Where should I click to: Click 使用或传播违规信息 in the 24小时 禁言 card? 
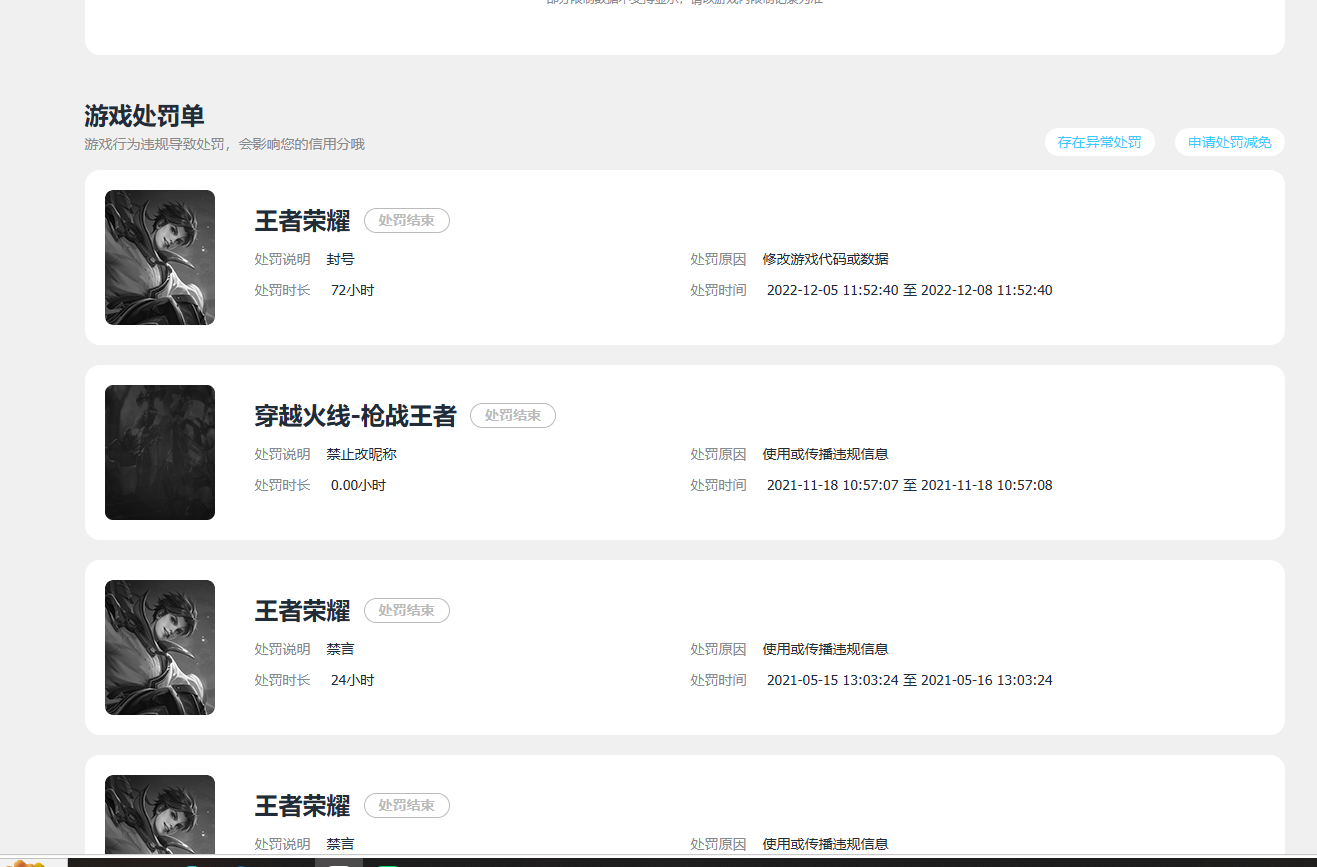pos(825,649)
